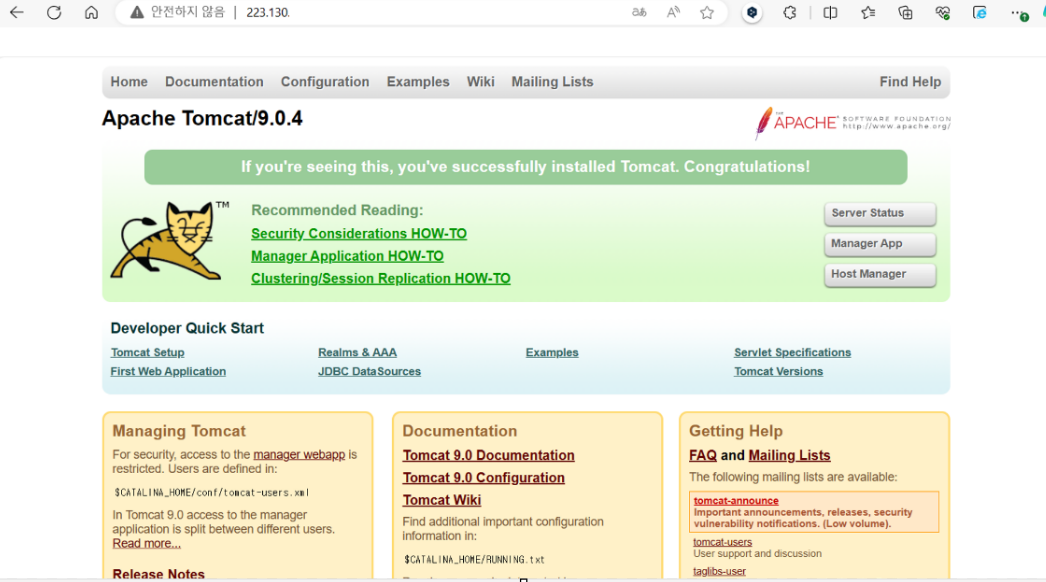
Task: Go back with the browser back arrow
Action: click(17, 12)
